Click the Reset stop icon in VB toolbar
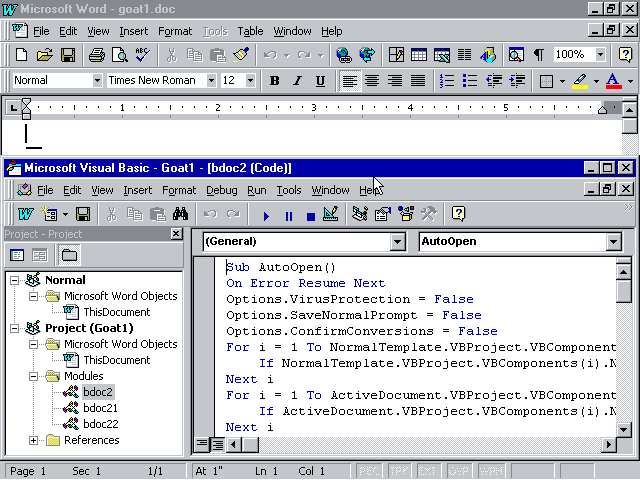640x480 pixels. [311, 216]
